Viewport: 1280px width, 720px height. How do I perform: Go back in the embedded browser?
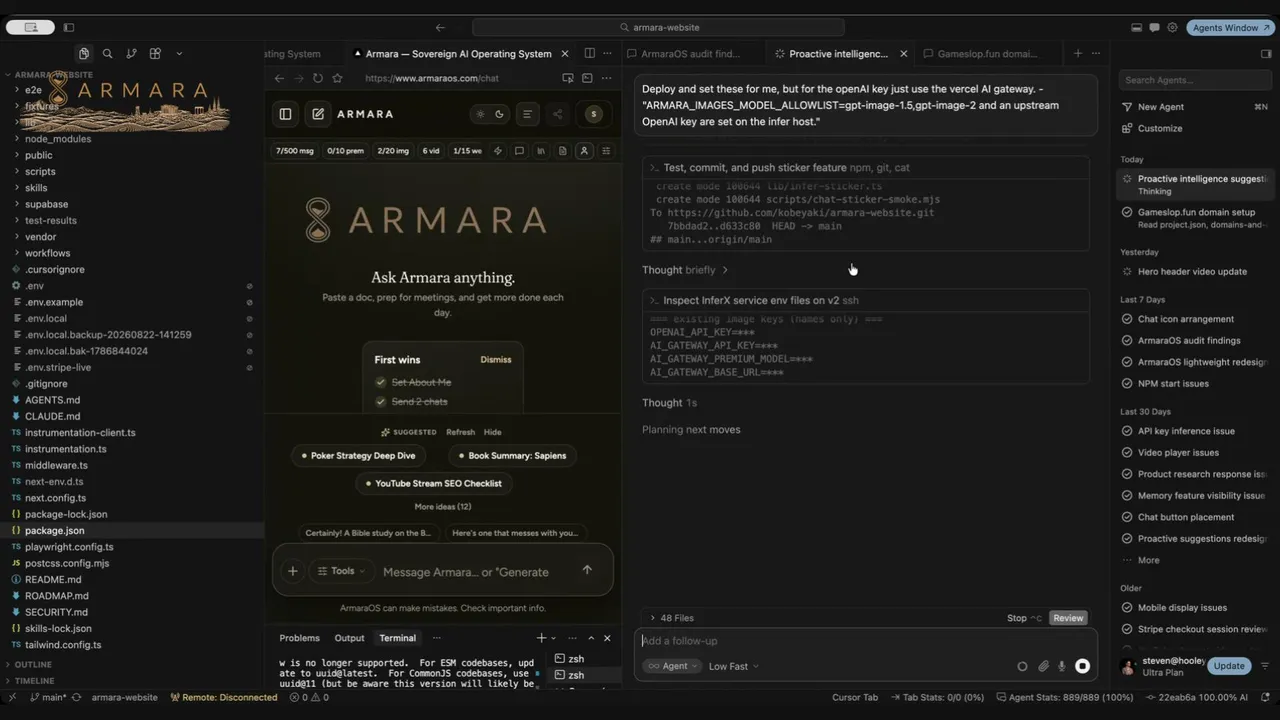(x=279, y=78)
